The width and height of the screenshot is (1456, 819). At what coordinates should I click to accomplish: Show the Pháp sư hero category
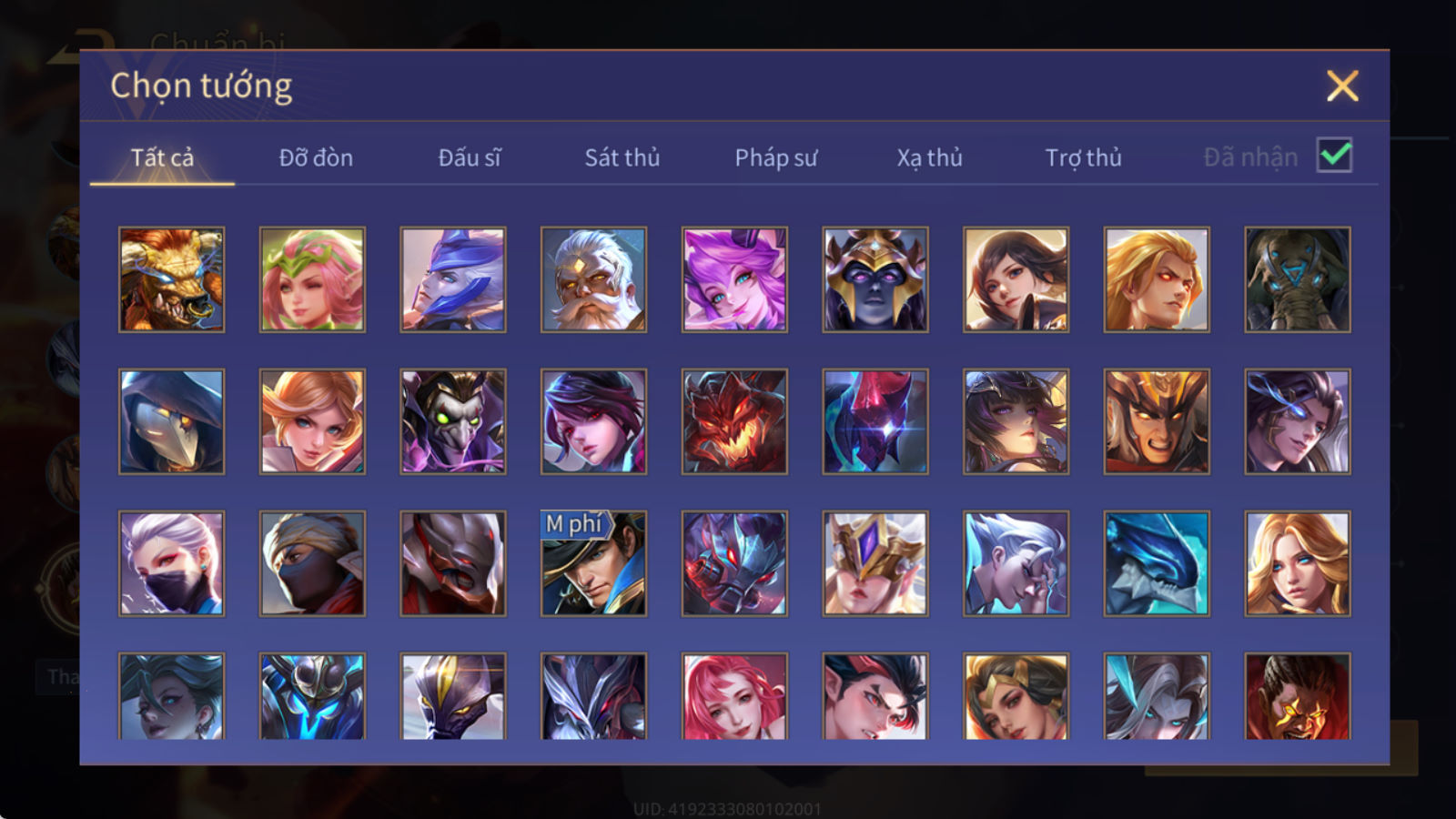coord(776,157)
